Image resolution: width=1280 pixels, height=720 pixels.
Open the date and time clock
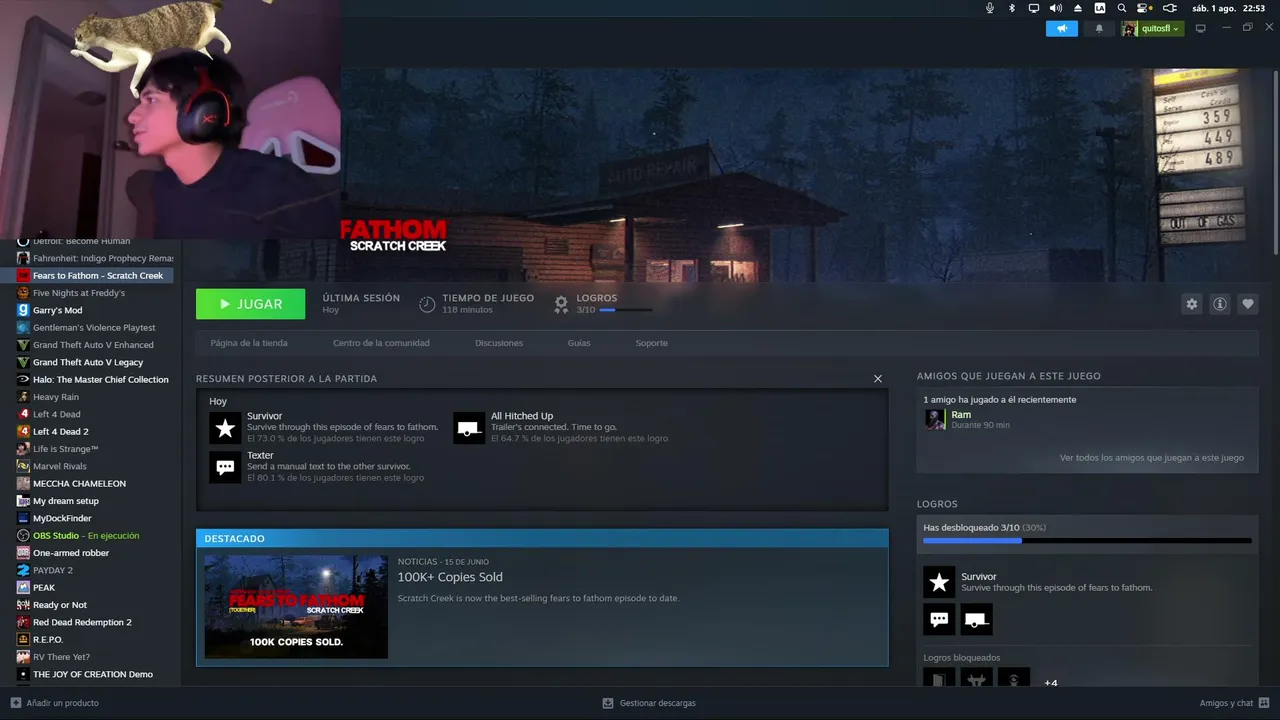click(x=1229, y=8)
